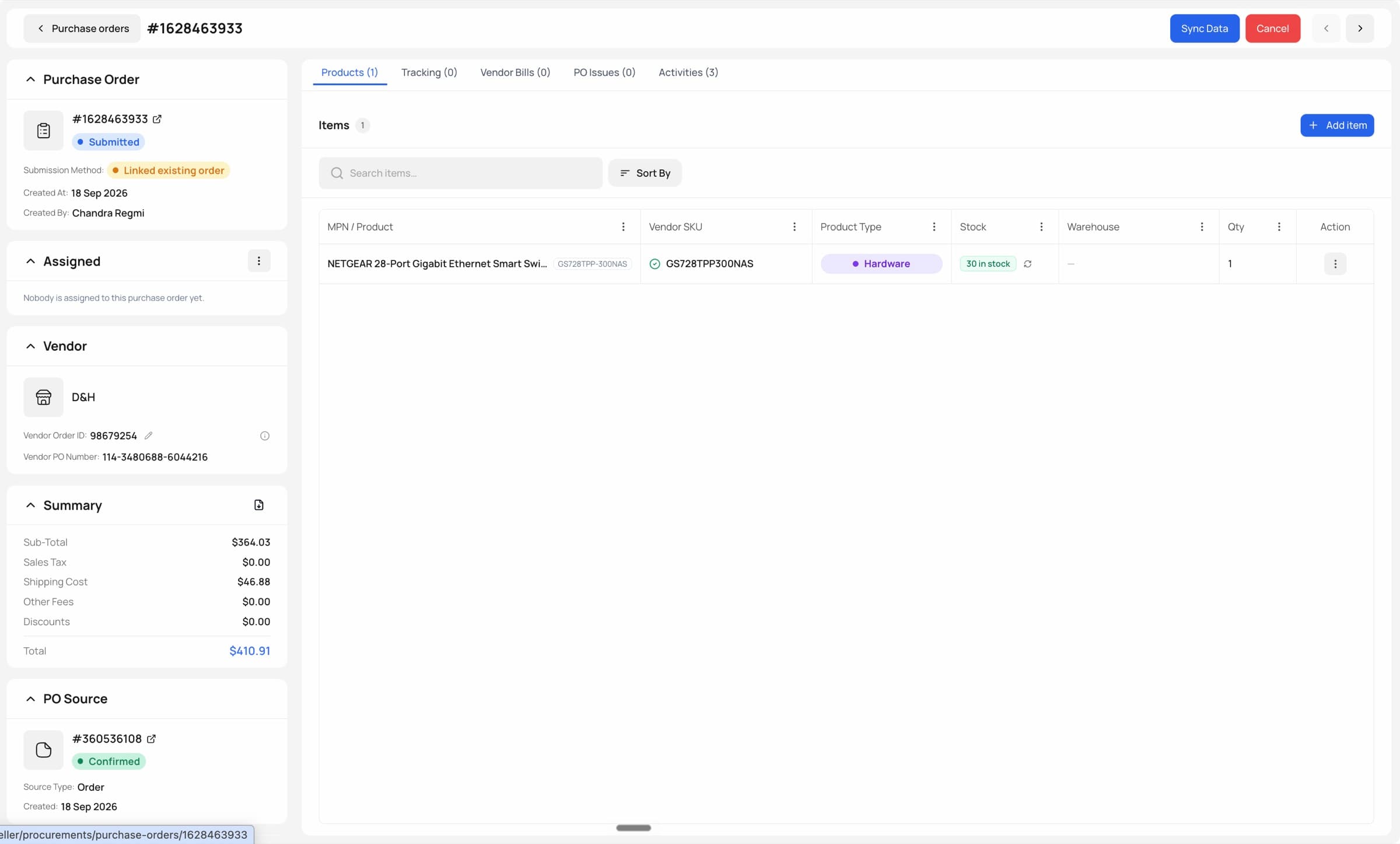
Task: Click the NETGEAR 28-Port product name
Action: (x=437, y=264)
